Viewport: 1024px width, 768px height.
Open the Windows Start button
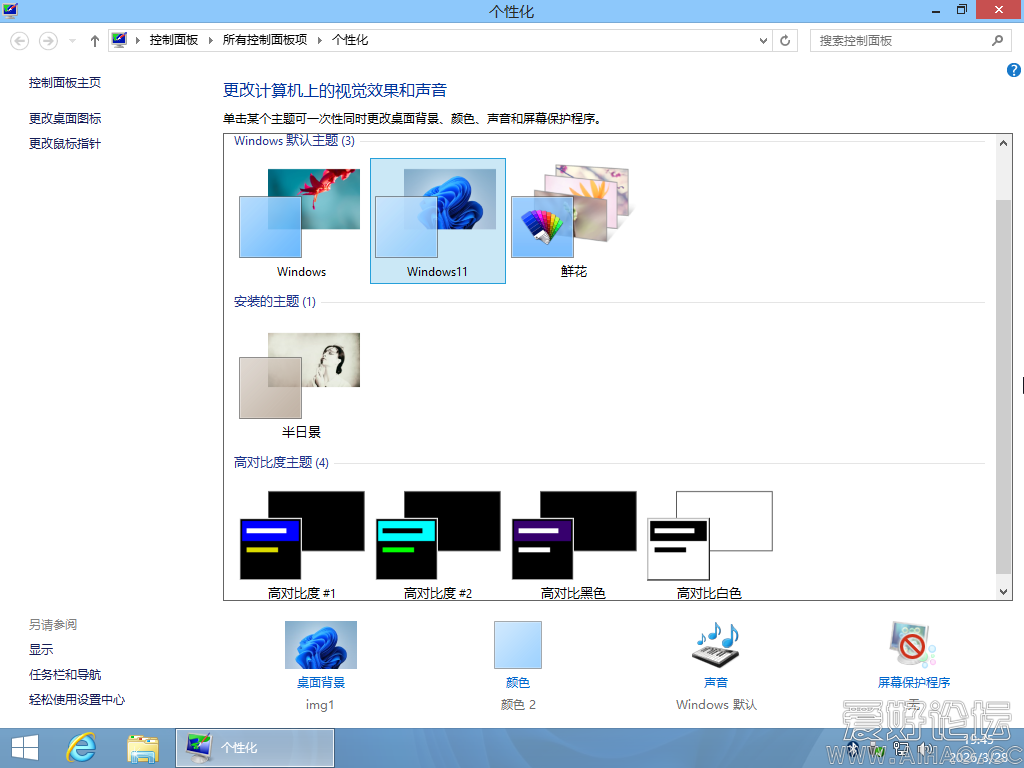[25, 748]
